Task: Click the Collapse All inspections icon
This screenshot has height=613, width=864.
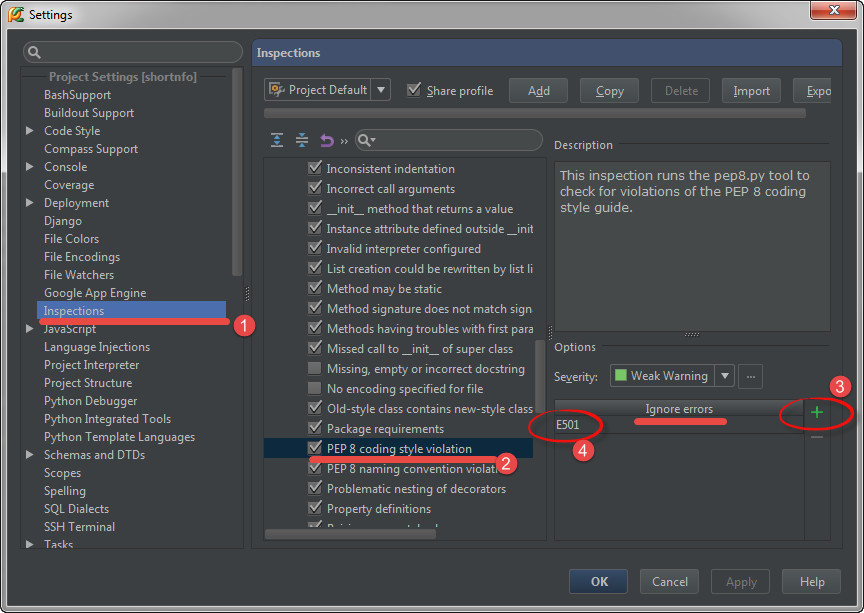Action: (302, 140)
